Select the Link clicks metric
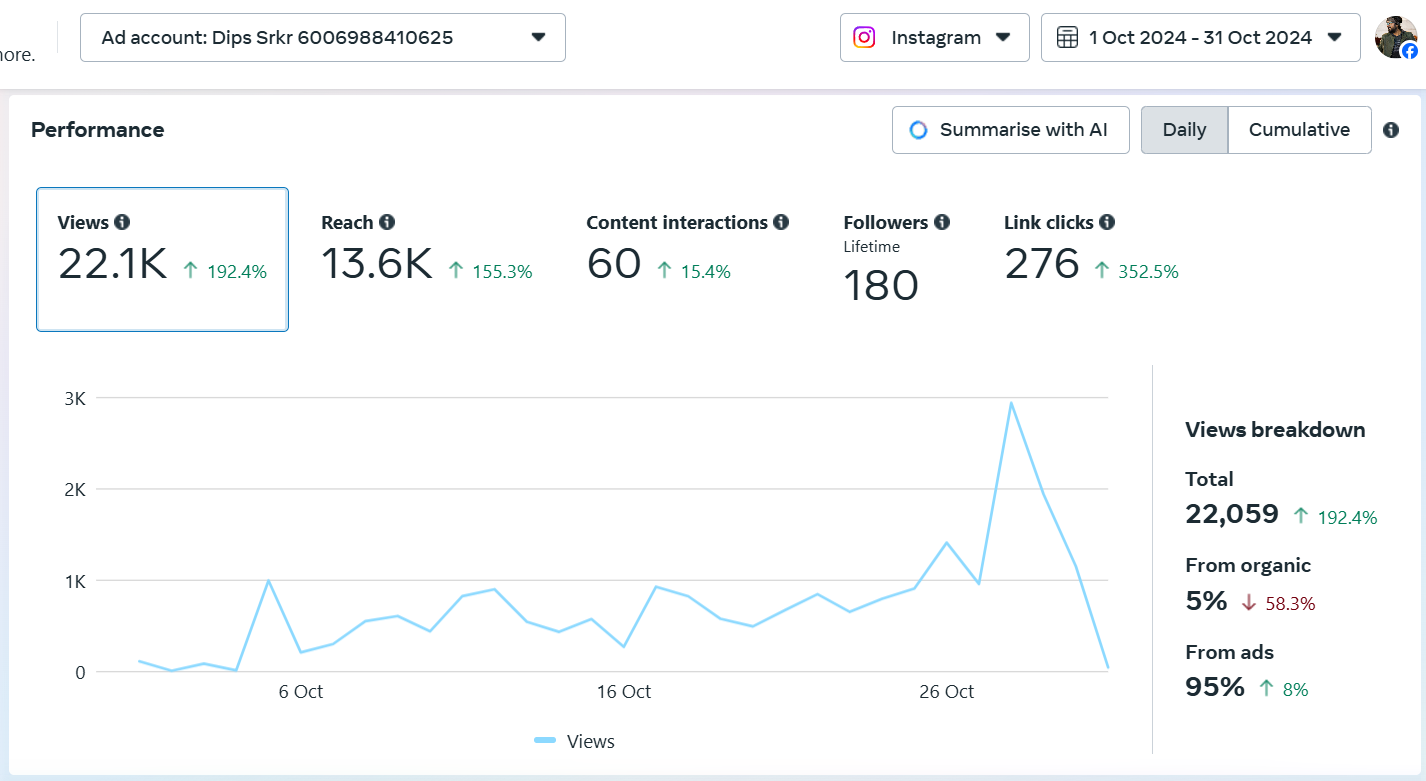1426x781 pixels. [x=1091, y=250]
